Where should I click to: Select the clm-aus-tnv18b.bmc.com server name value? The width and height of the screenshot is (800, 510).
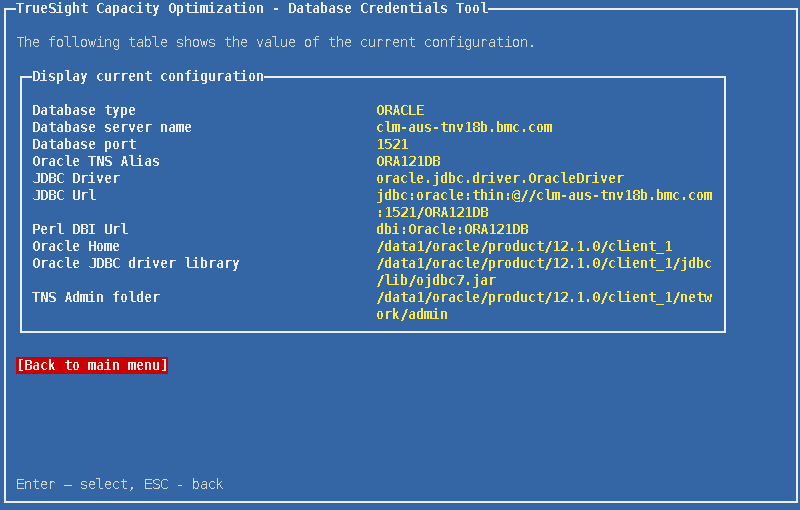(464, 127)
